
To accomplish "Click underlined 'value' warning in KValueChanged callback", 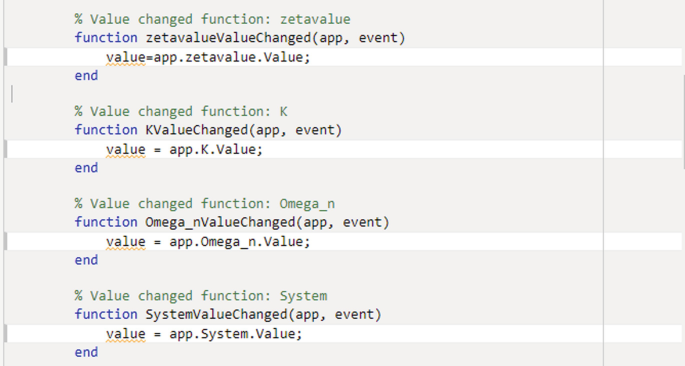I will coord(126,150).
